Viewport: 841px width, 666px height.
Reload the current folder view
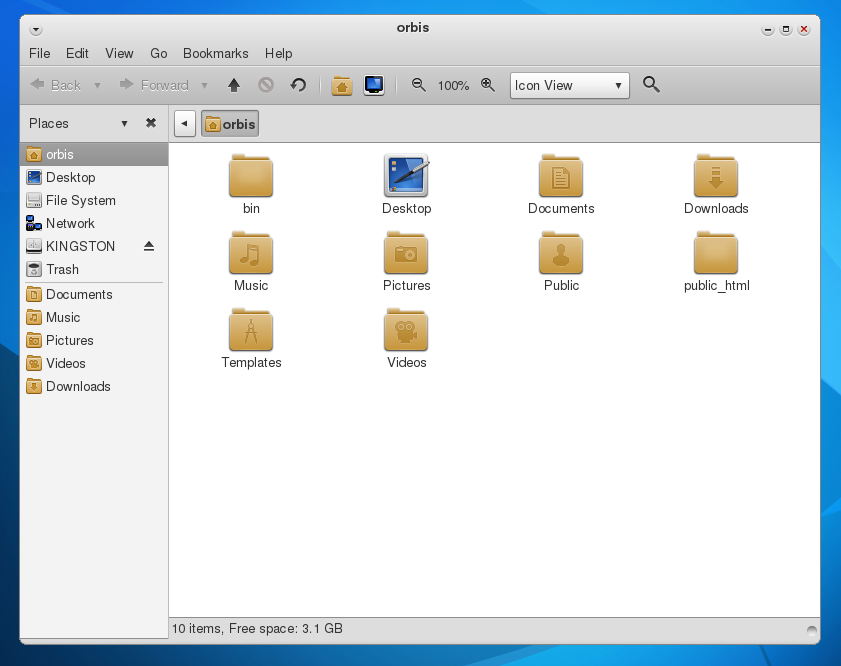coord(298,85)
